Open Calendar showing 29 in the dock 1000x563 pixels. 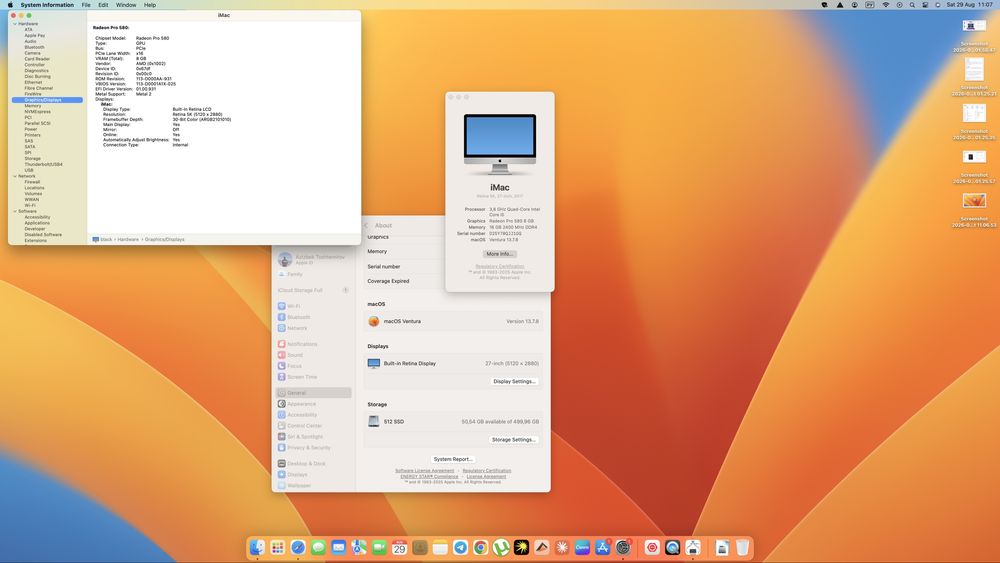[400, 547]
